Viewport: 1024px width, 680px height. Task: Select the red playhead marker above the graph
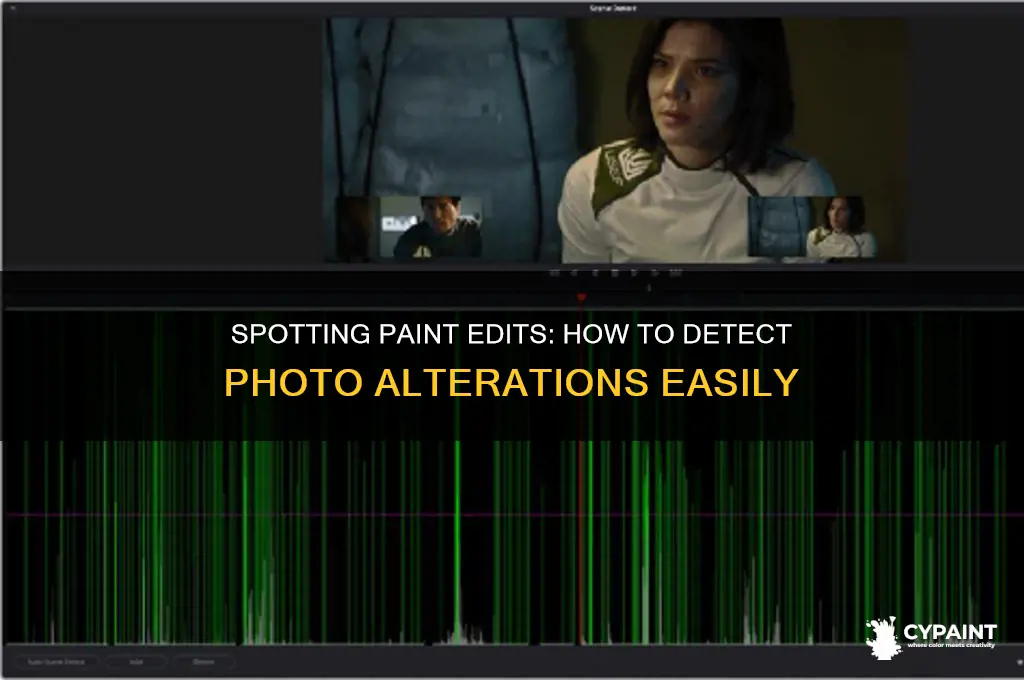(x=581, y=297)
